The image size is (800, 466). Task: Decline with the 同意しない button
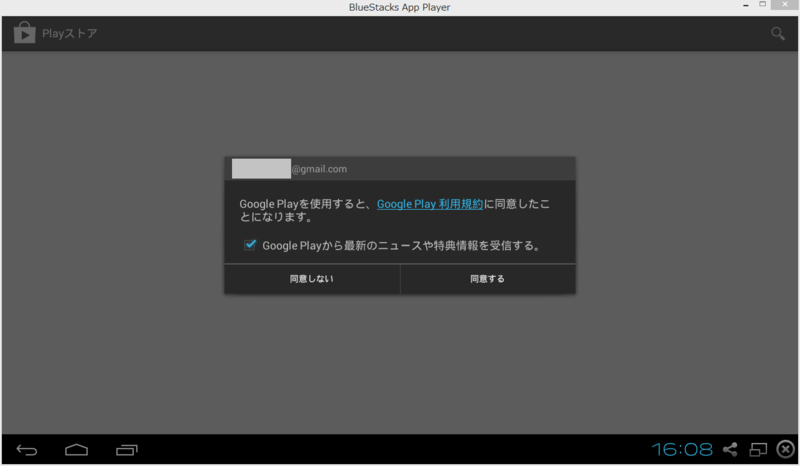click(312, 279)
